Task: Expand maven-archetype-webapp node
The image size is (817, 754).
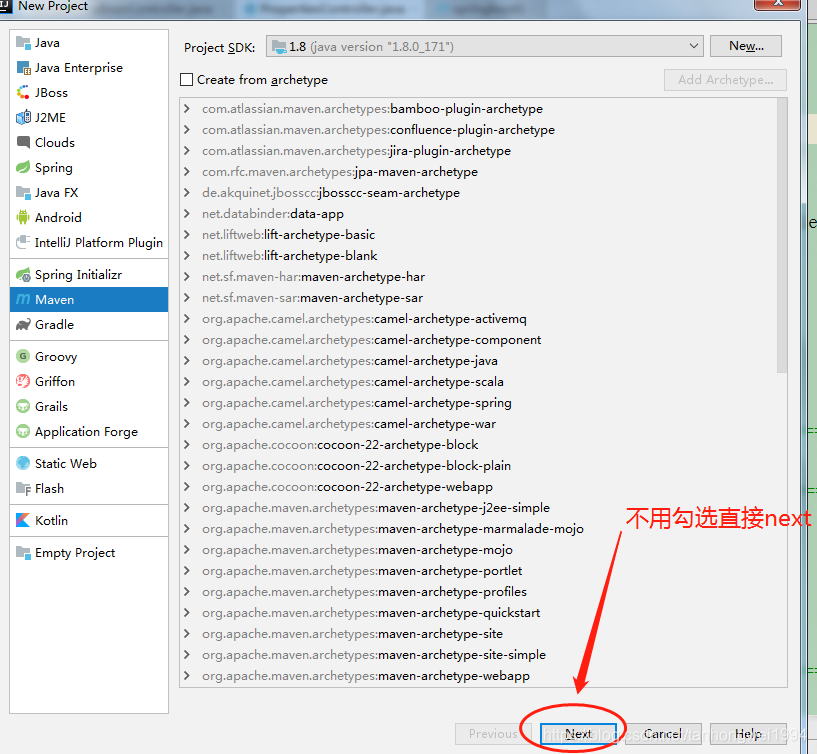Action: (x=187, y=676)
